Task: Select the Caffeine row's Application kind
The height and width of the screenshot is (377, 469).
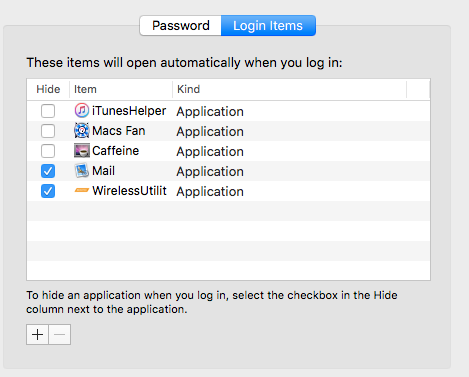Action: point(210,152)
